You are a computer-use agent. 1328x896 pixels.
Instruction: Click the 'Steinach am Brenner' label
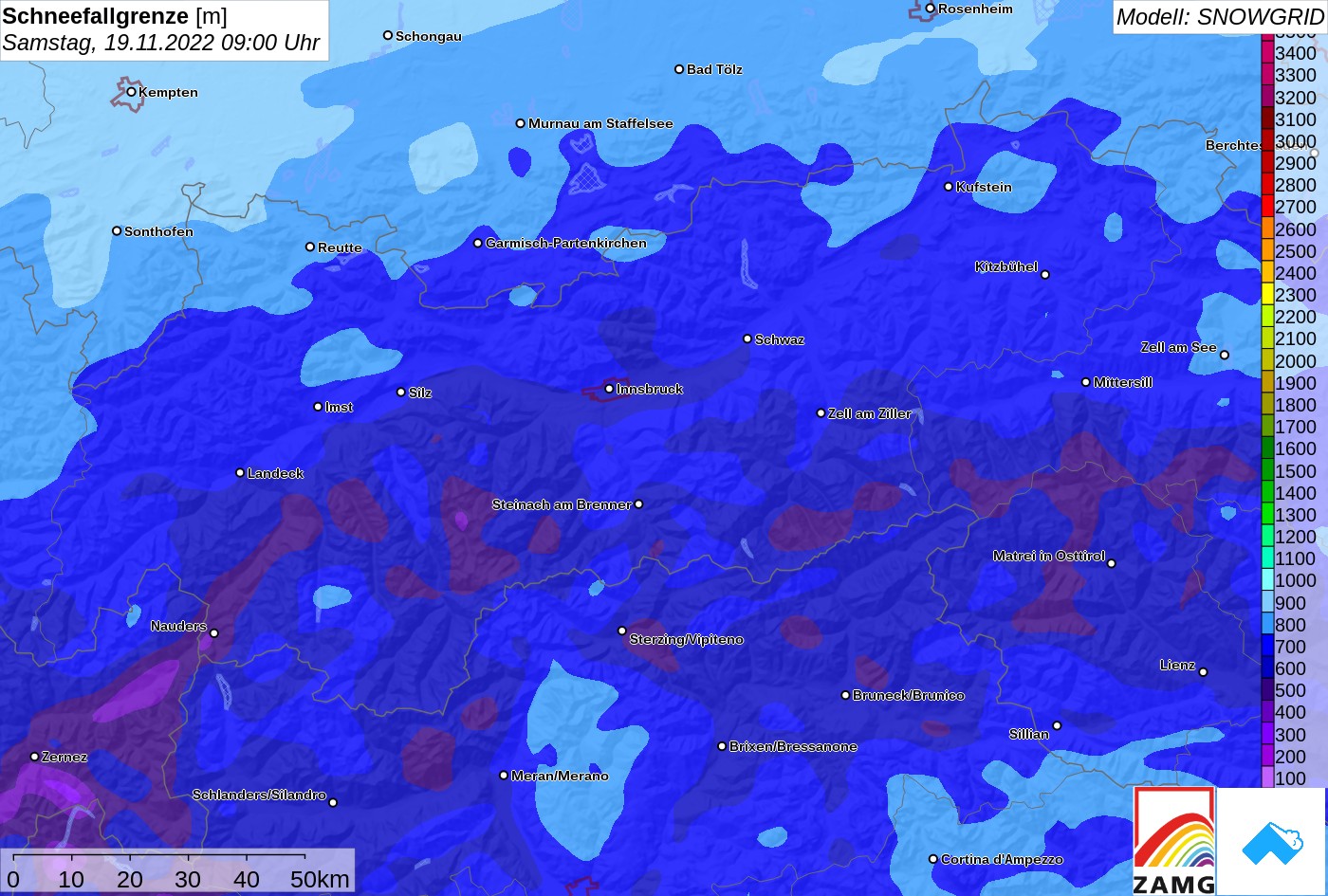pyautogui.click(x=562, y=504)
